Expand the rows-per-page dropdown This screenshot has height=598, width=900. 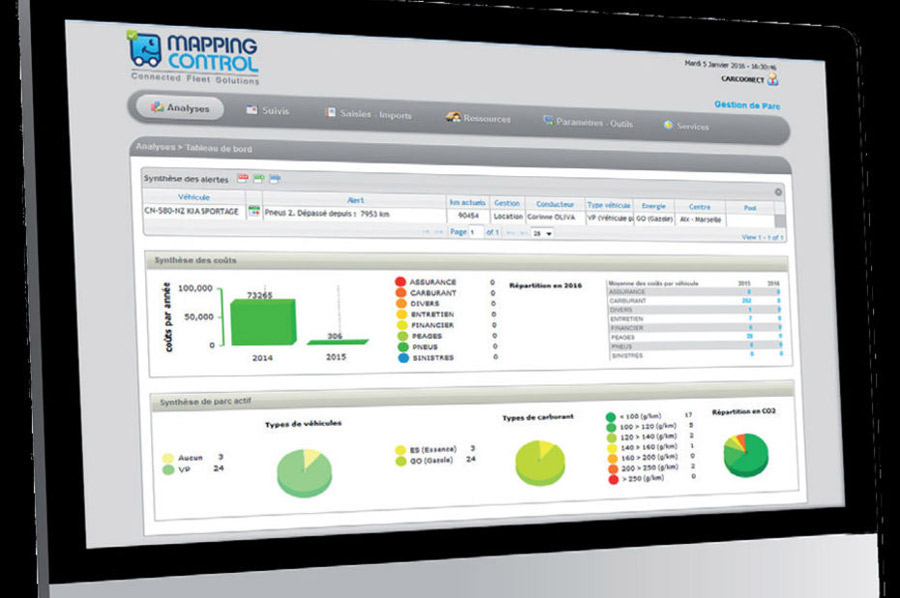click(544, 233)
